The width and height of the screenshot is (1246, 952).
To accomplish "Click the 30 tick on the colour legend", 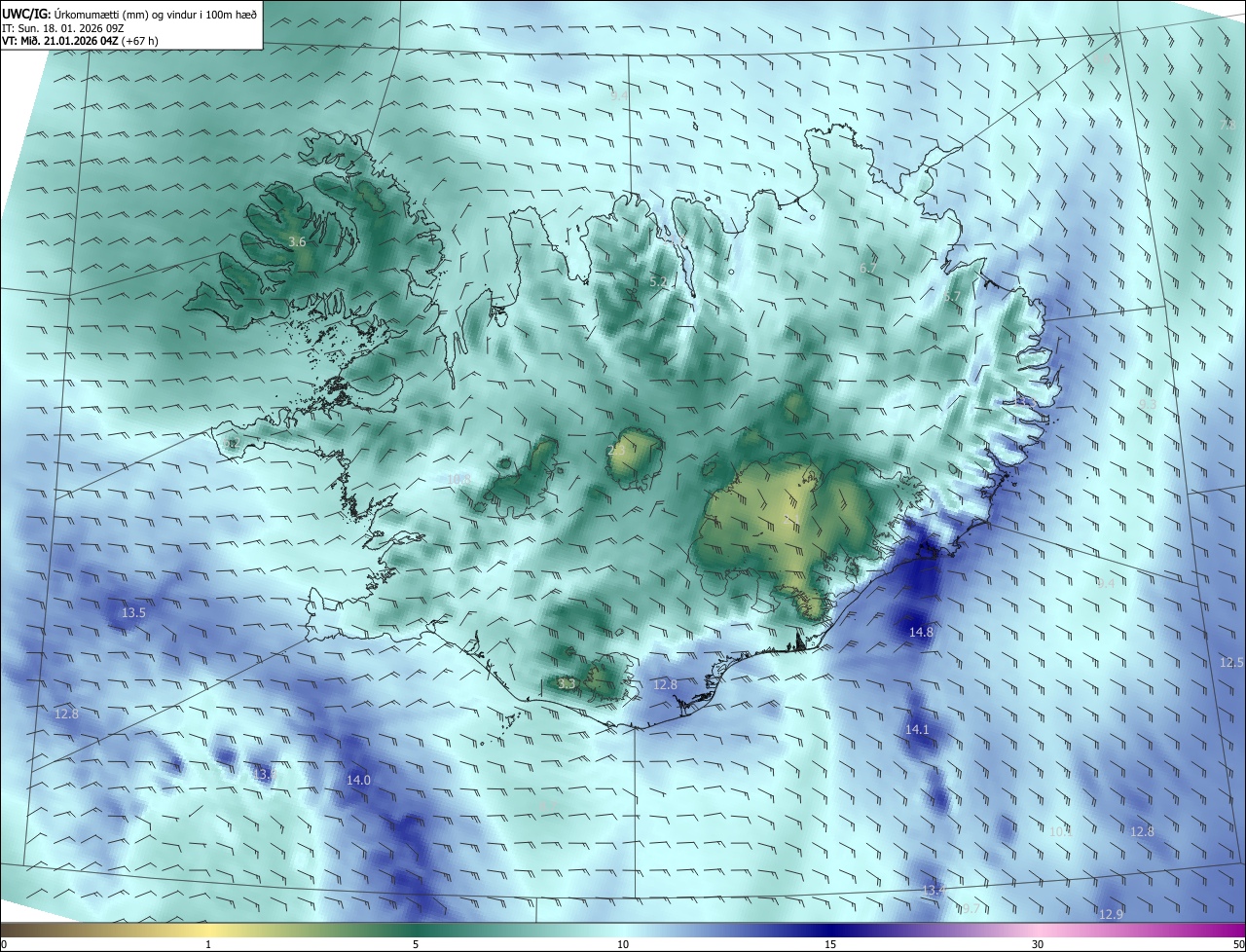I will coord(1038,944).
